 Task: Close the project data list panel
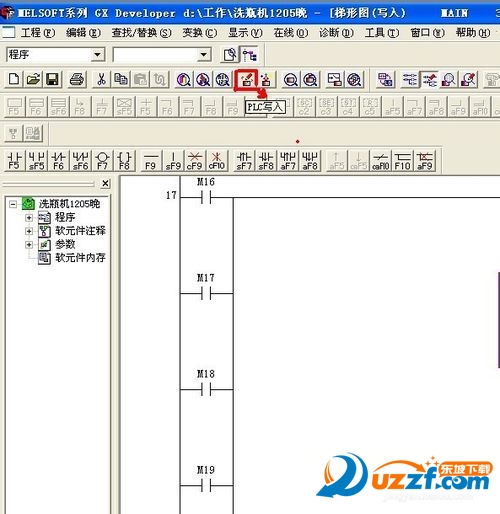(105, 183)
